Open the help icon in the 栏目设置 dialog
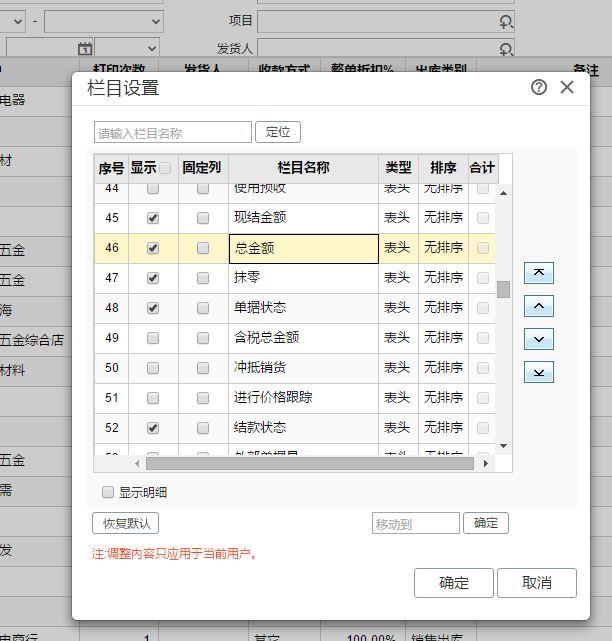The image size is (612, 641). (538, 87)
